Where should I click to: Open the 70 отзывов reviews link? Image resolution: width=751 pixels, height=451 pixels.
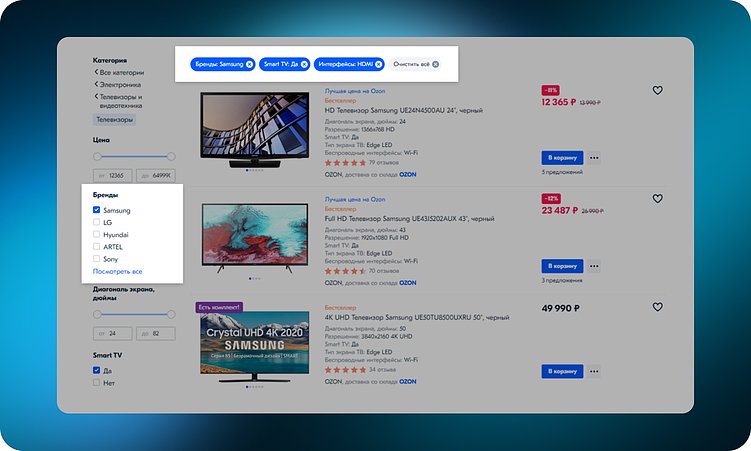tap(384, 271)
